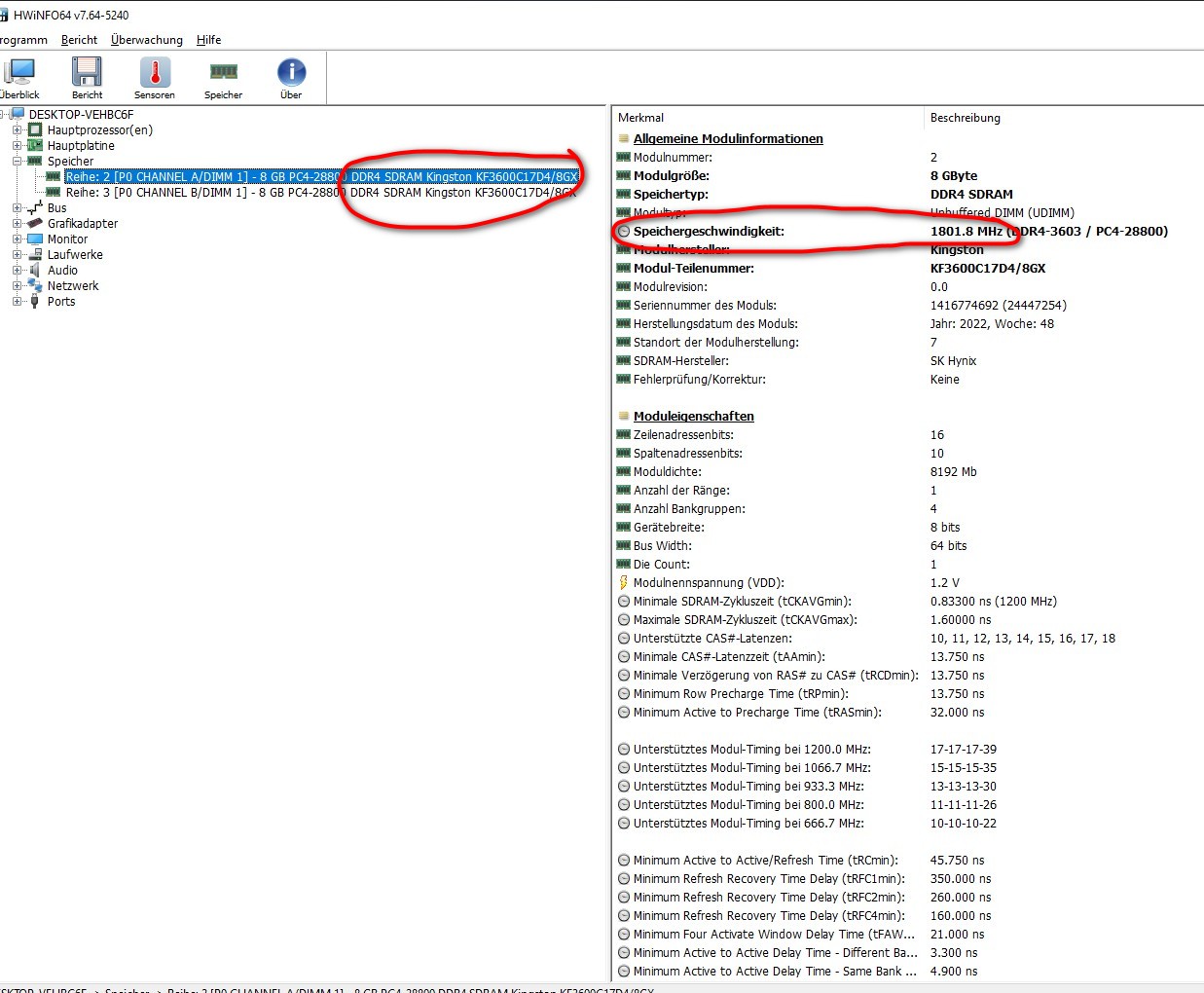Click memory icon of Reihe: 3 row
This screenshot has width=1204, height=993.
click(x=54, y=192)
